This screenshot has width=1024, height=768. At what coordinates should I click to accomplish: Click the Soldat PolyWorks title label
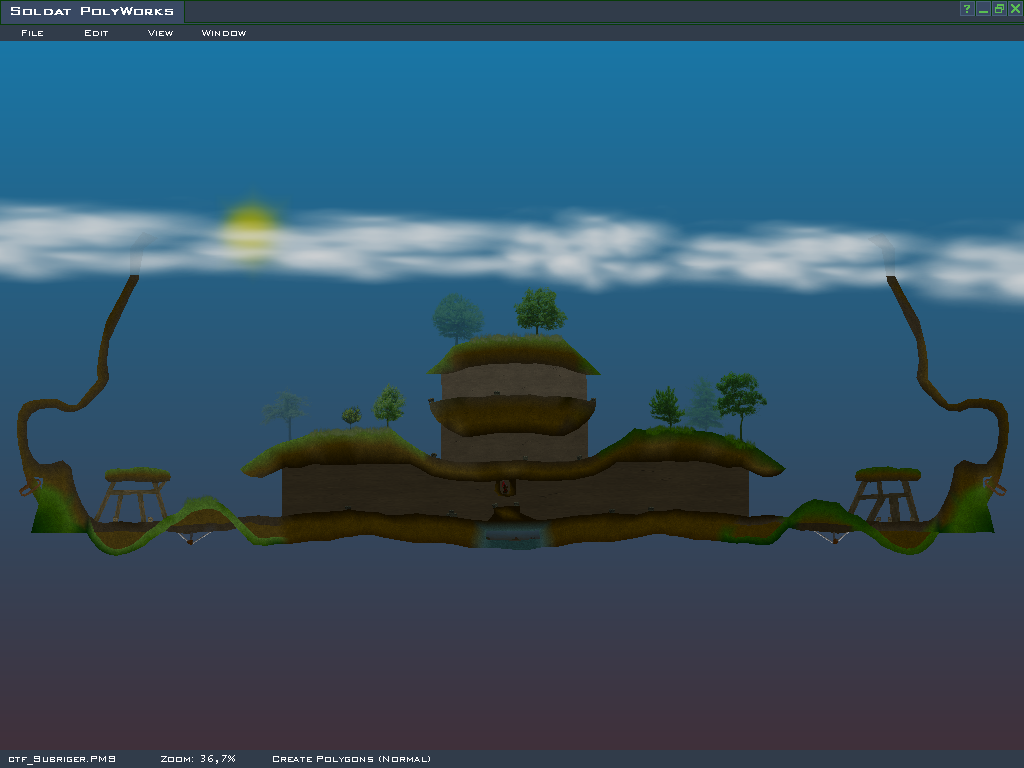92,12
